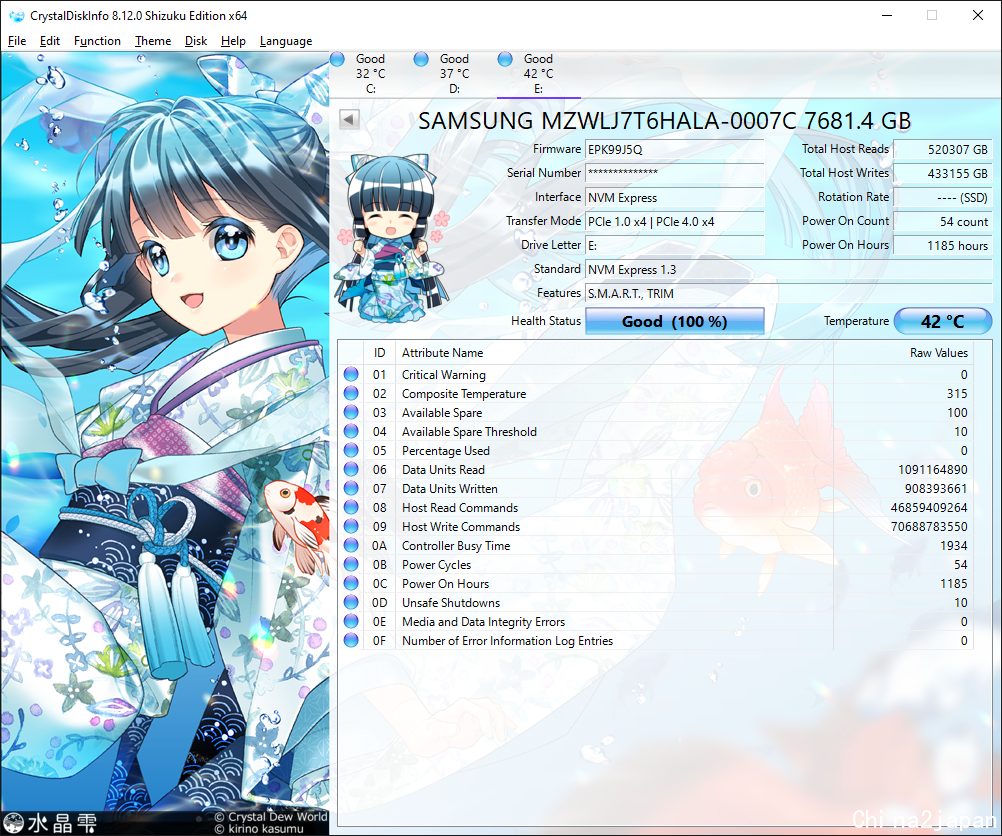Click the Interface field NVM Express
Image resolution: width=1002 pixels, height=836 pixels.
[675, 197]
